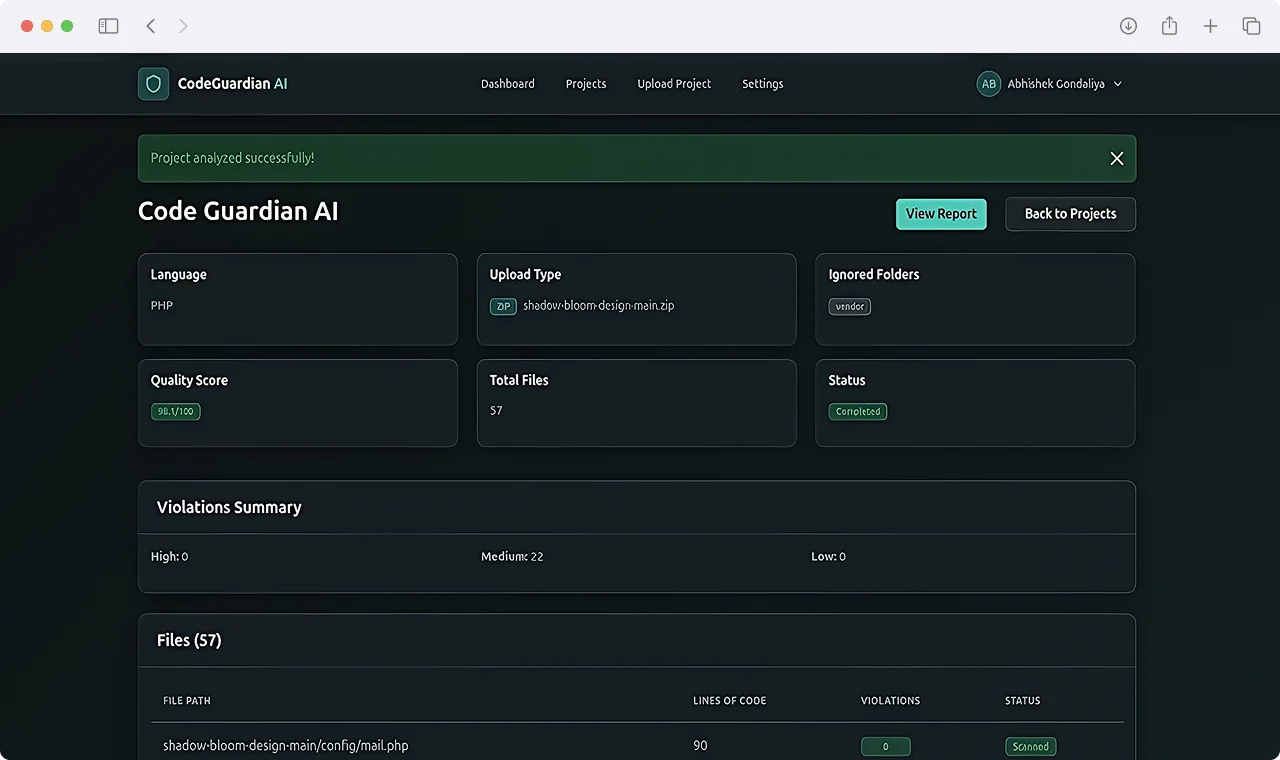Click the PHP language value
This screenshot has width=1280, height=760.
162,305
